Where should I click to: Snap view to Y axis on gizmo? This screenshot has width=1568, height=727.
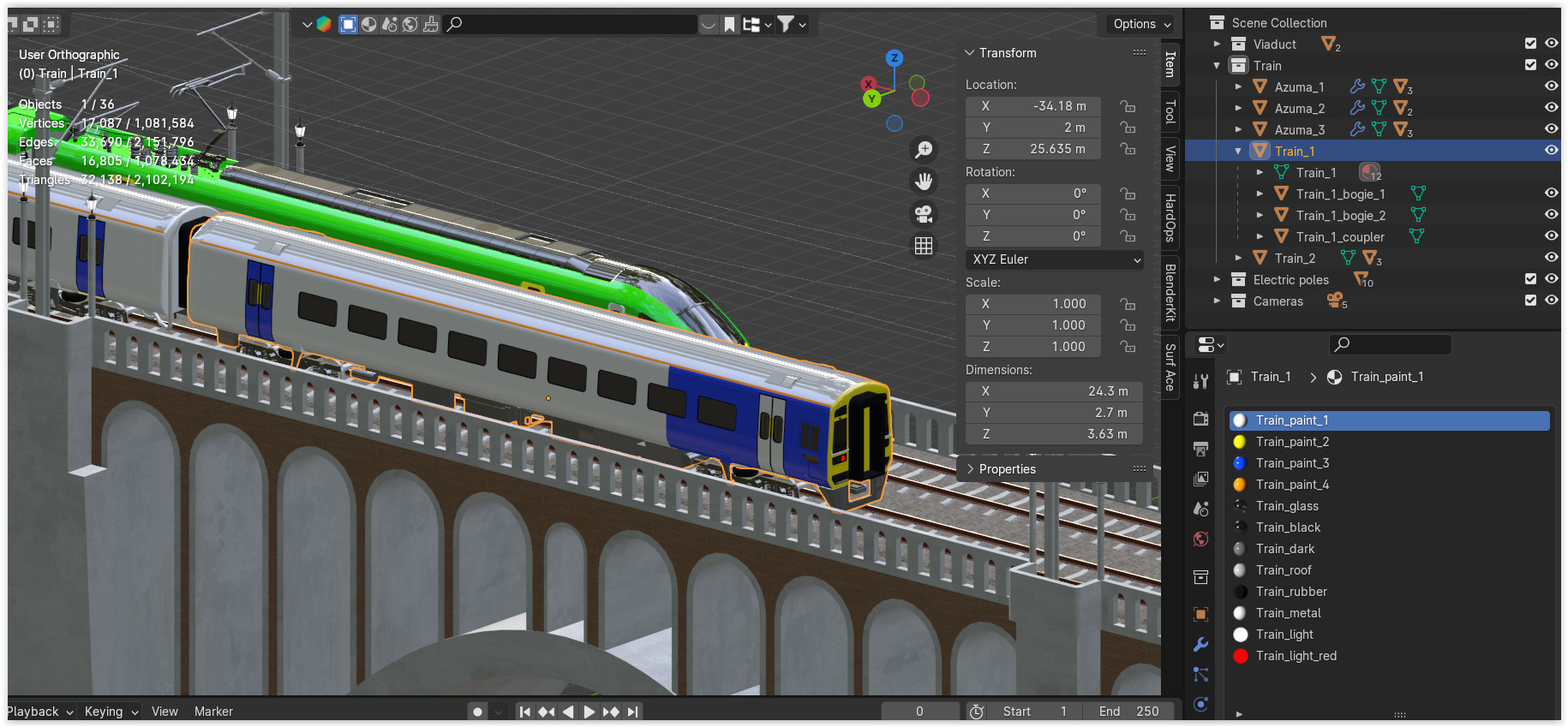click(872, 98)
